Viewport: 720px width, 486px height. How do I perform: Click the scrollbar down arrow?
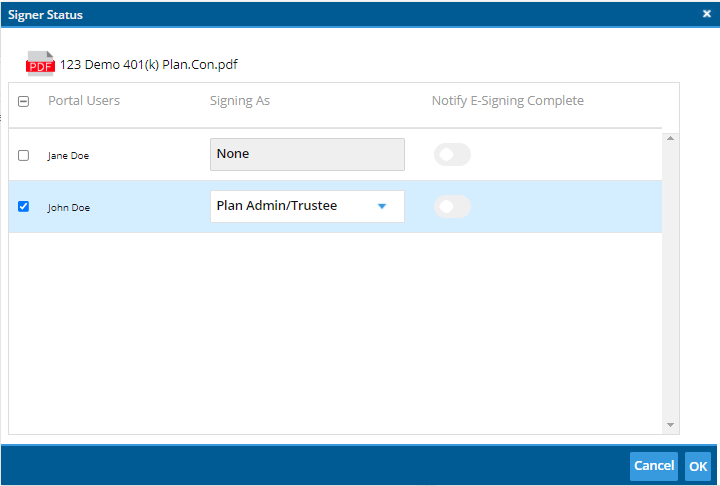tap(670, 425)
